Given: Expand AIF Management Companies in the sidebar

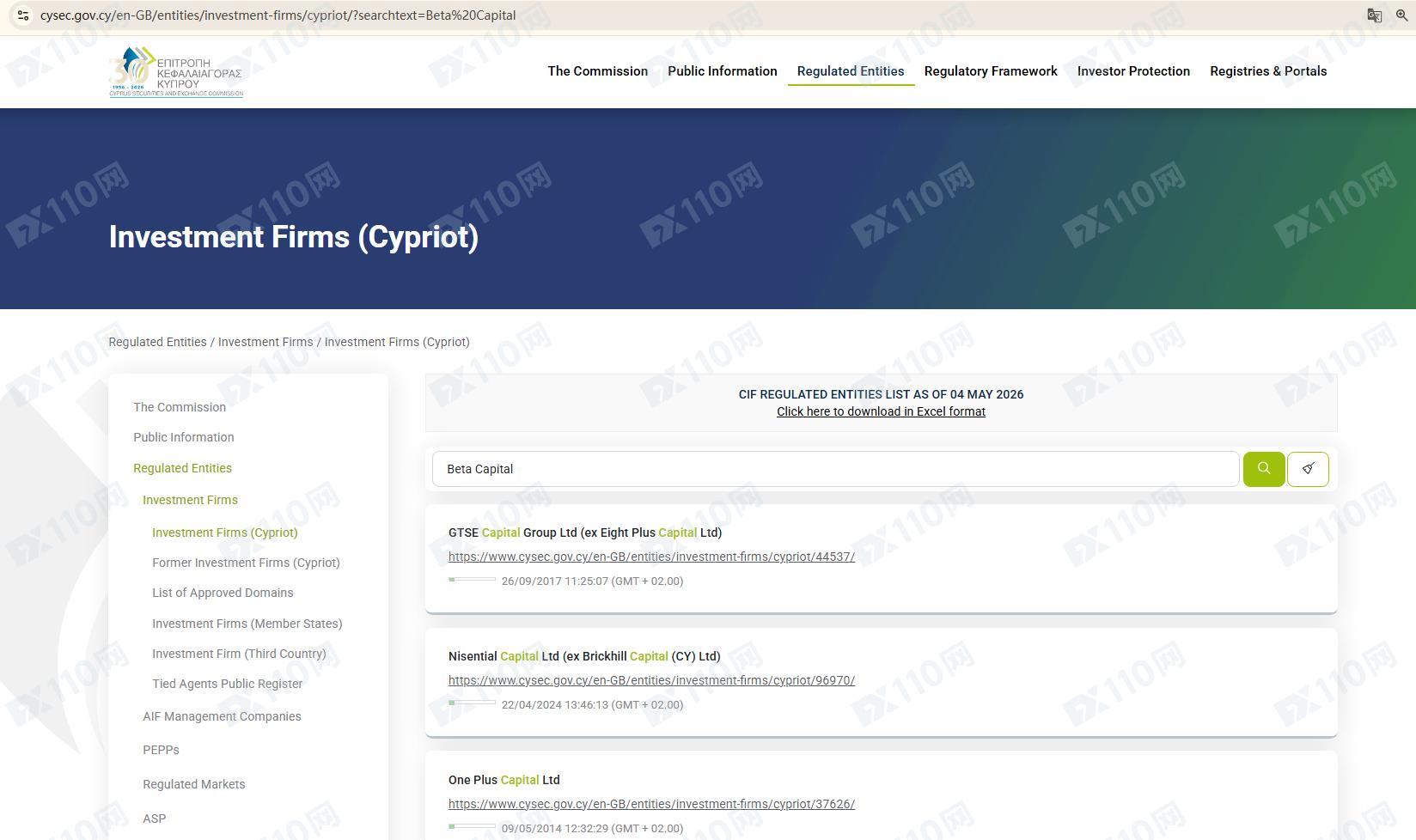Looking at the screenshot, I should [x=222, y=716].
